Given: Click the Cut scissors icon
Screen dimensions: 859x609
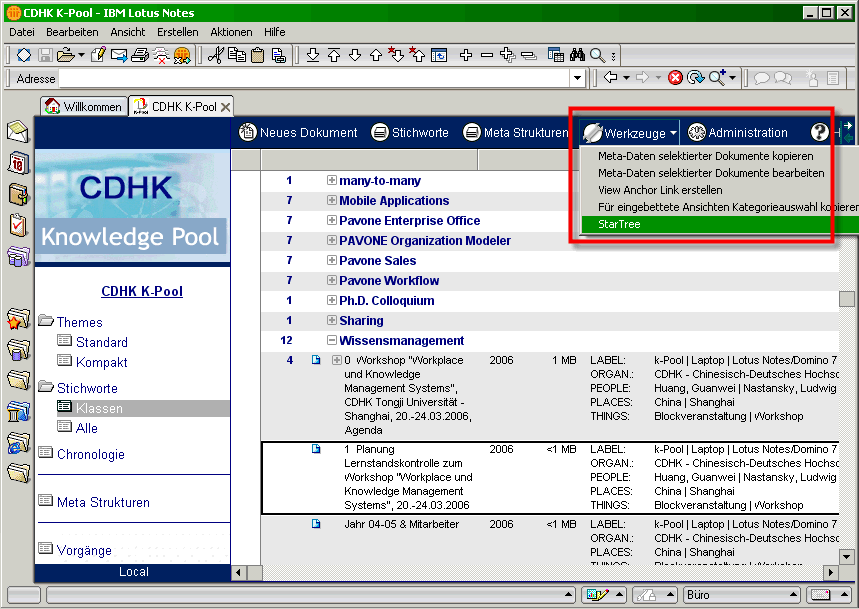Looking at the screenshot, I should click(216, 55).
